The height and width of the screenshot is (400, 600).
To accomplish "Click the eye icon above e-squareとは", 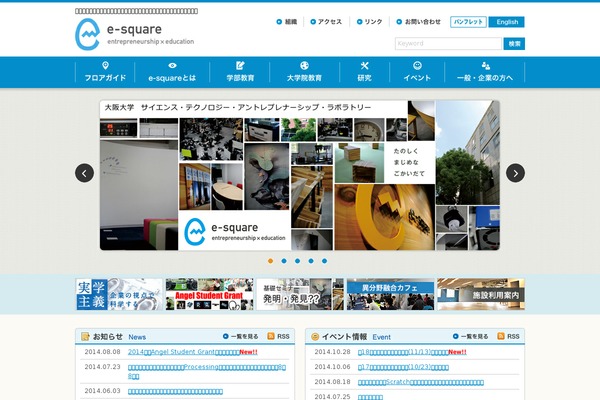I will (x=172, y=65).
